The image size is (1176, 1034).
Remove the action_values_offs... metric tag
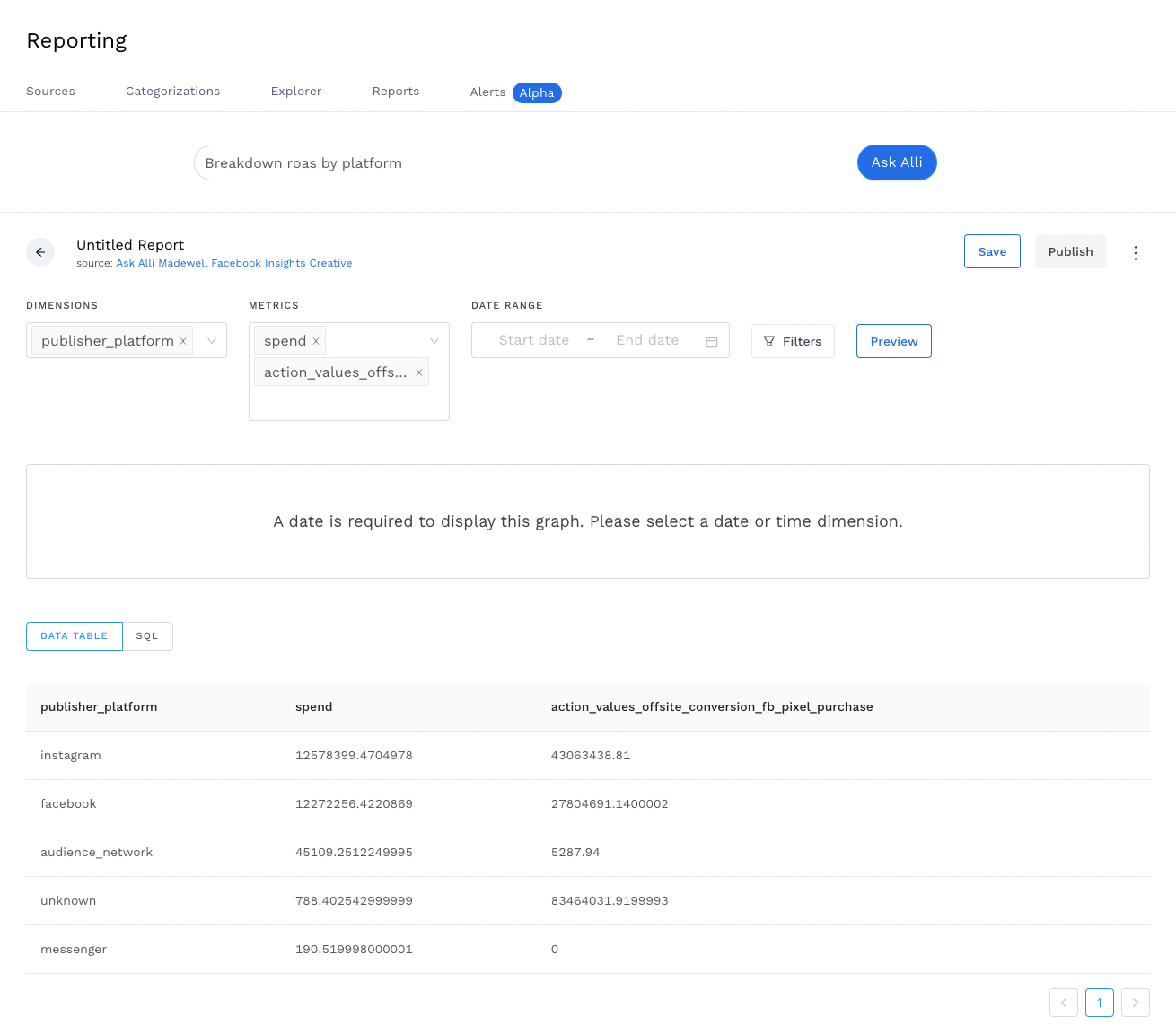(x=419, y=372)
